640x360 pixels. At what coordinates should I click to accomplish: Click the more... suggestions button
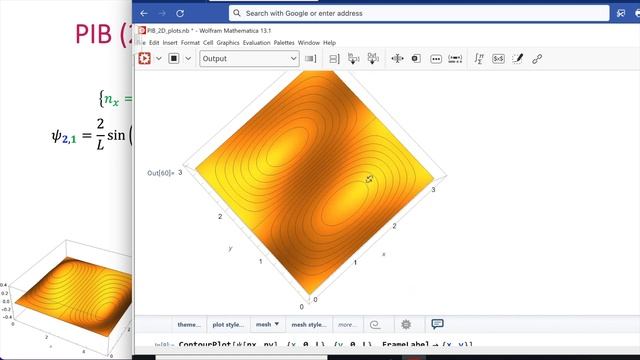point(347,324)
